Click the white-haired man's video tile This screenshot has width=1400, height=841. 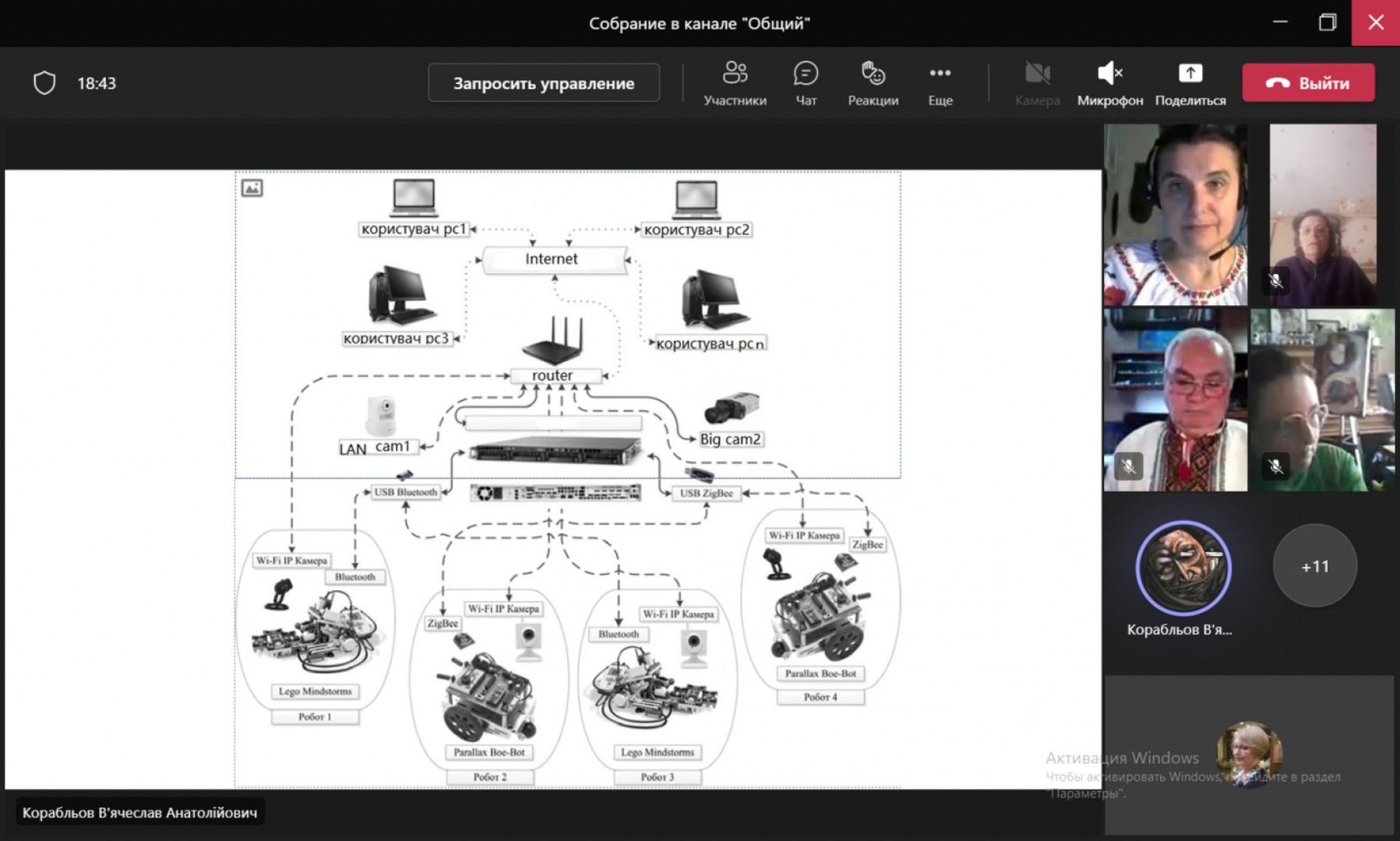(1175, 400)
